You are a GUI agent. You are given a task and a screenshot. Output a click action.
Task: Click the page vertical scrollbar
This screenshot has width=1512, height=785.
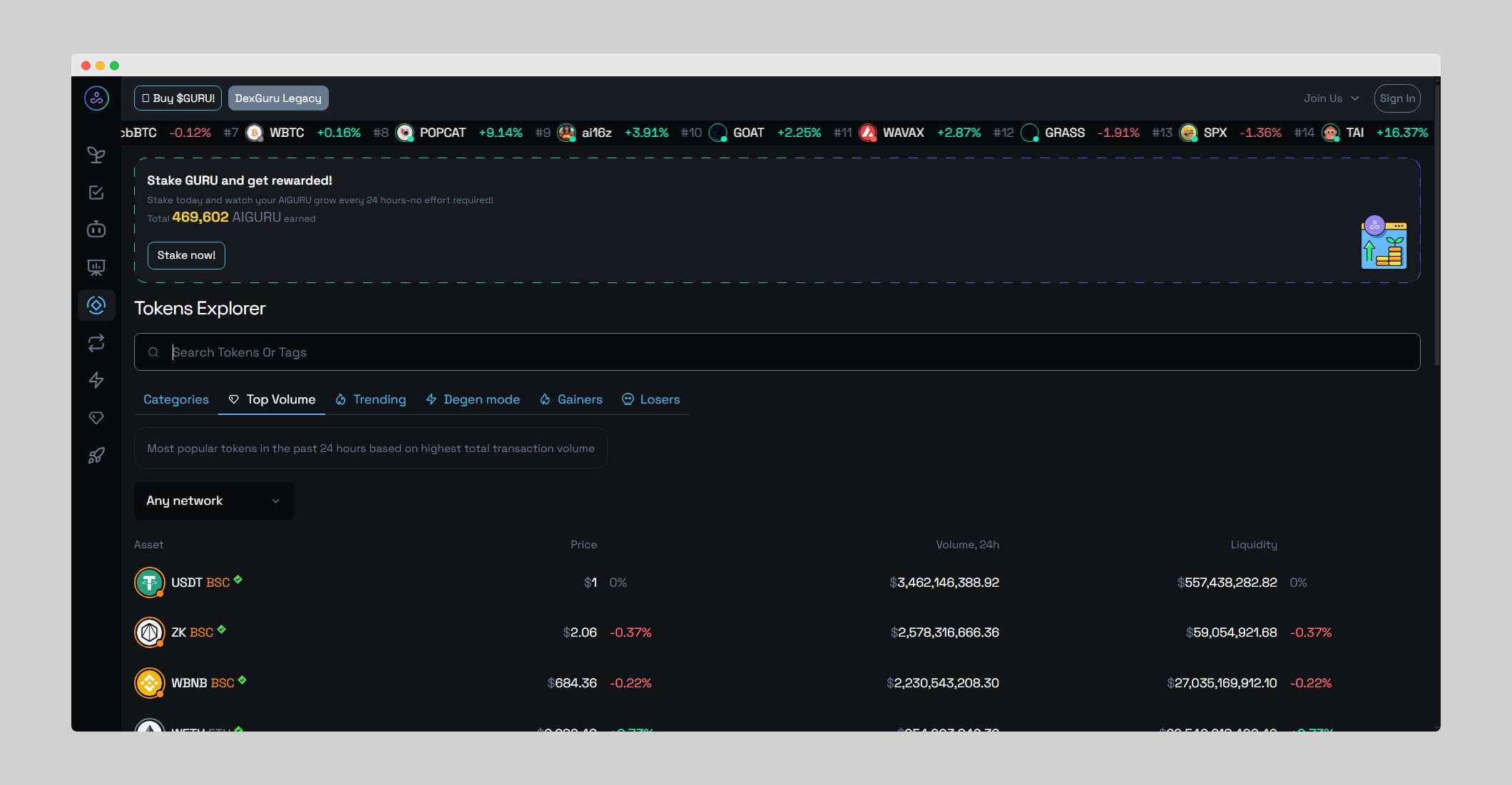1436,225
